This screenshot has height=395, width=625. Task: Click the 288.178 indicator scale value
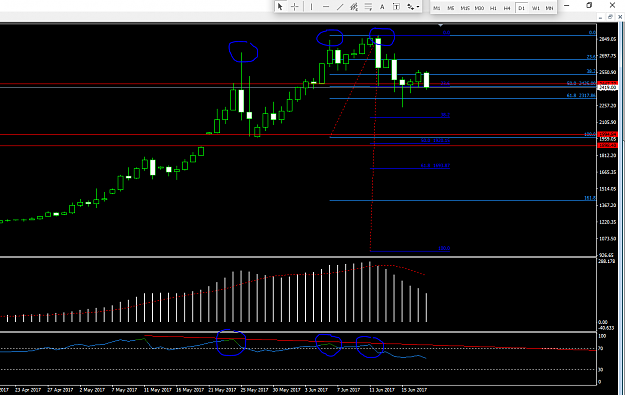pyautogui.click(x=607, y=261)
